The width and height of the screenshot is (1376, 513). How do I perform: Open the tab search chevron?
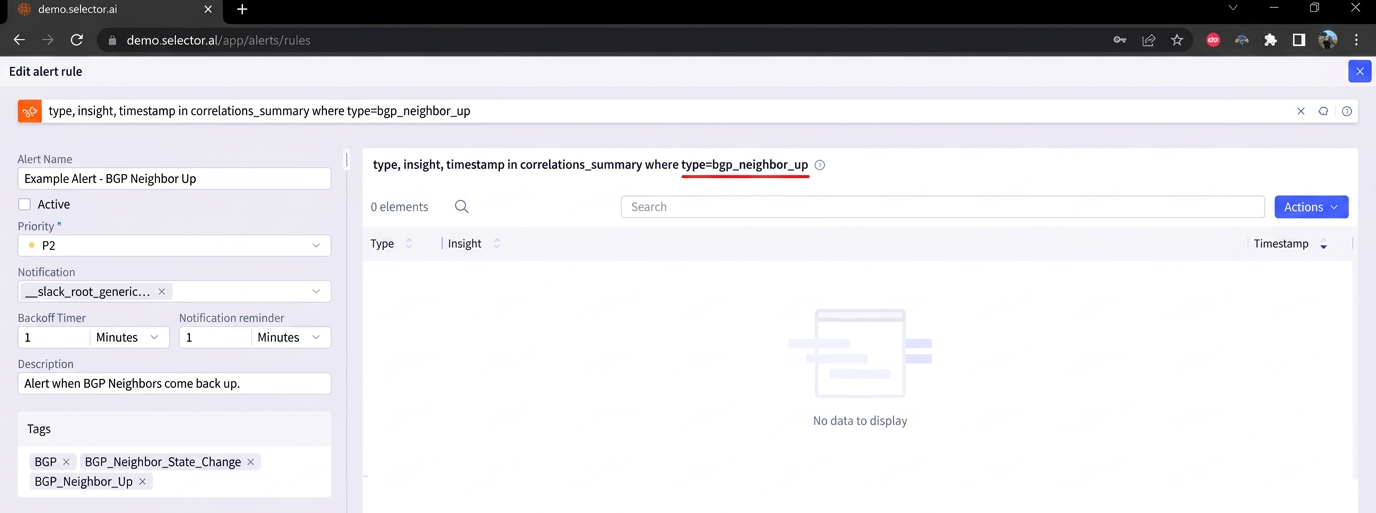1233,8
